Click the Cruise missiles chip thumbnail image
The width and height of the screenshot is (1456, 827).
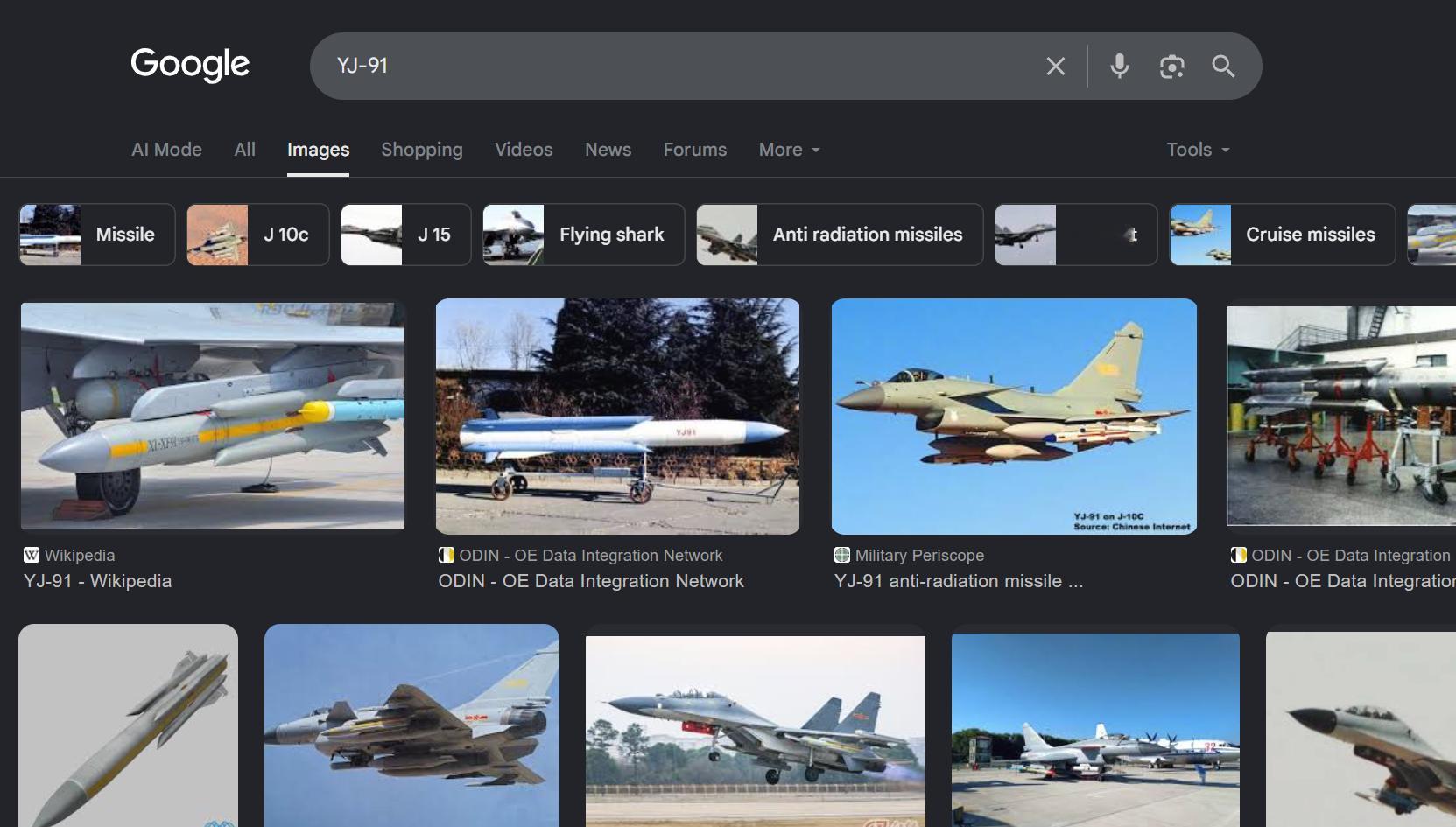pos(1200,235)
